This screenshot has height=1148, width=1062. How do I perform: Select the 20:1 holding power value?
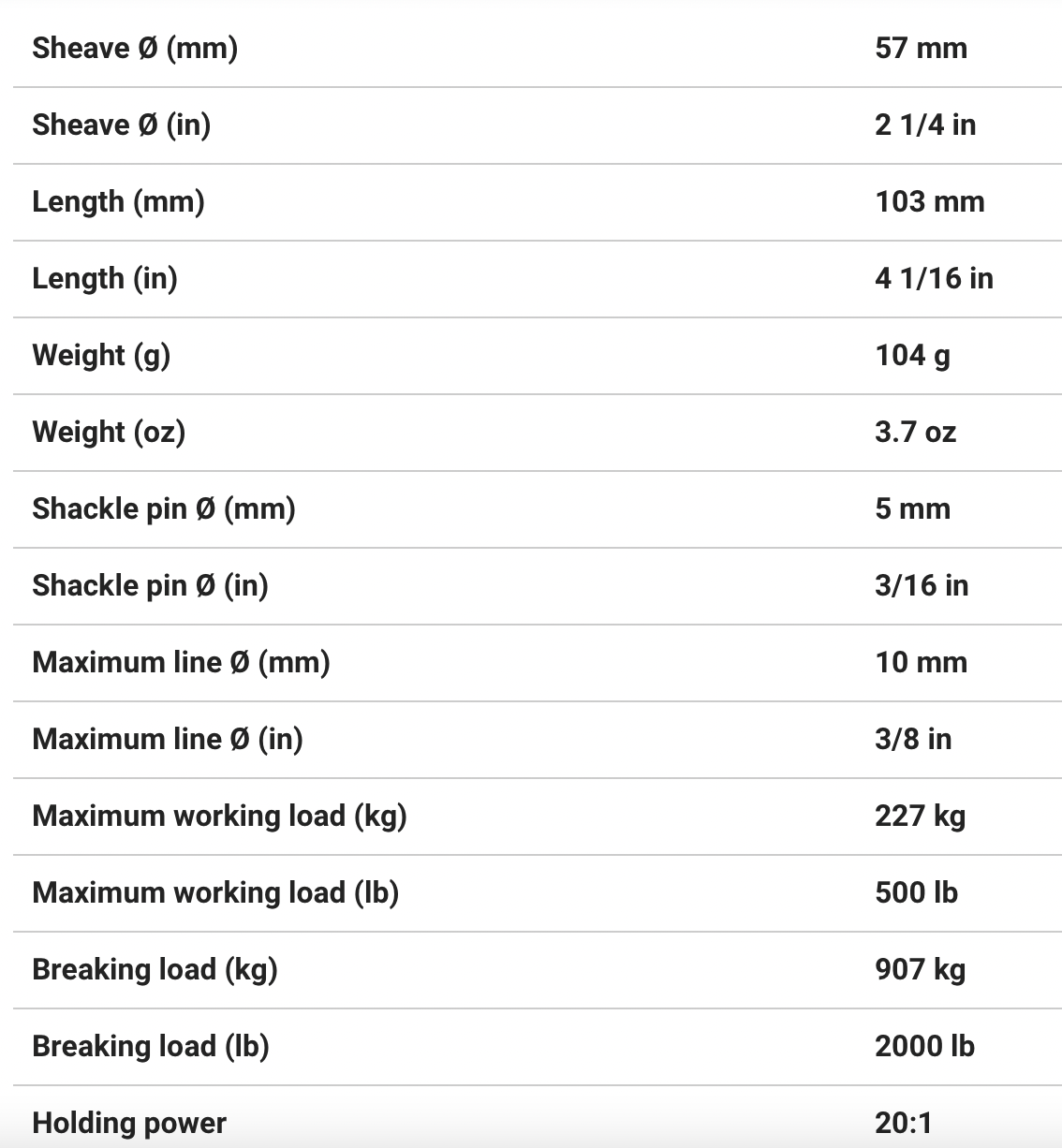pyautogui.click(x=904, y=1122)
